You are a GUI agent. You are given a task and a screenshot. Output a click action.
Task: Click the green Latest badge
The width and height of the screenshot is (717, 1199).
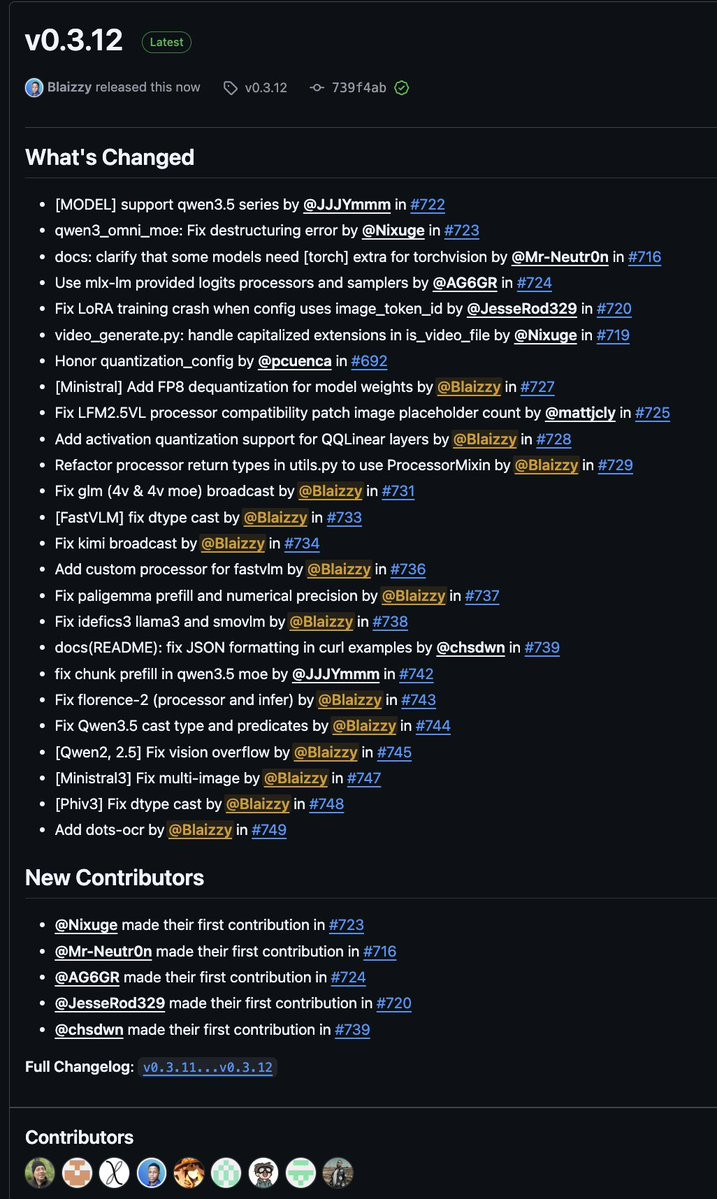(167, 42)
